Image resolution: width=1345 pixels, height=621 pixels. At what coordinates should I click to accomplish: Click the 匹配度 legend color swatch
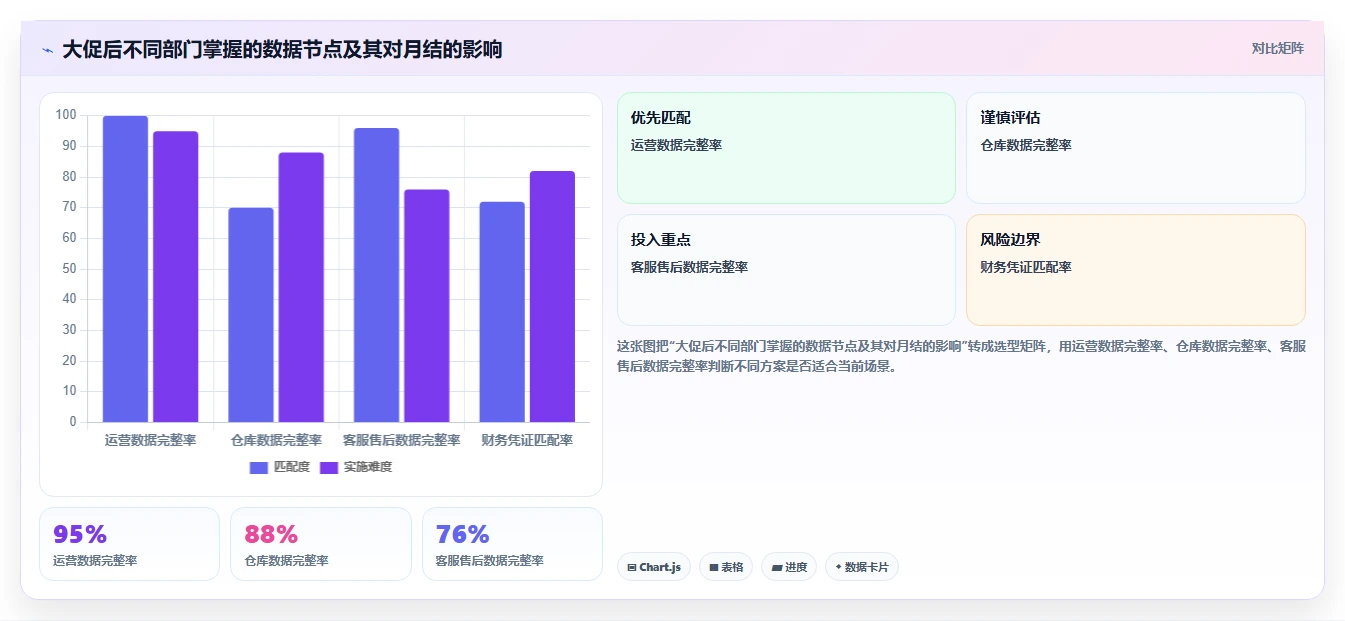pos(259,467)
